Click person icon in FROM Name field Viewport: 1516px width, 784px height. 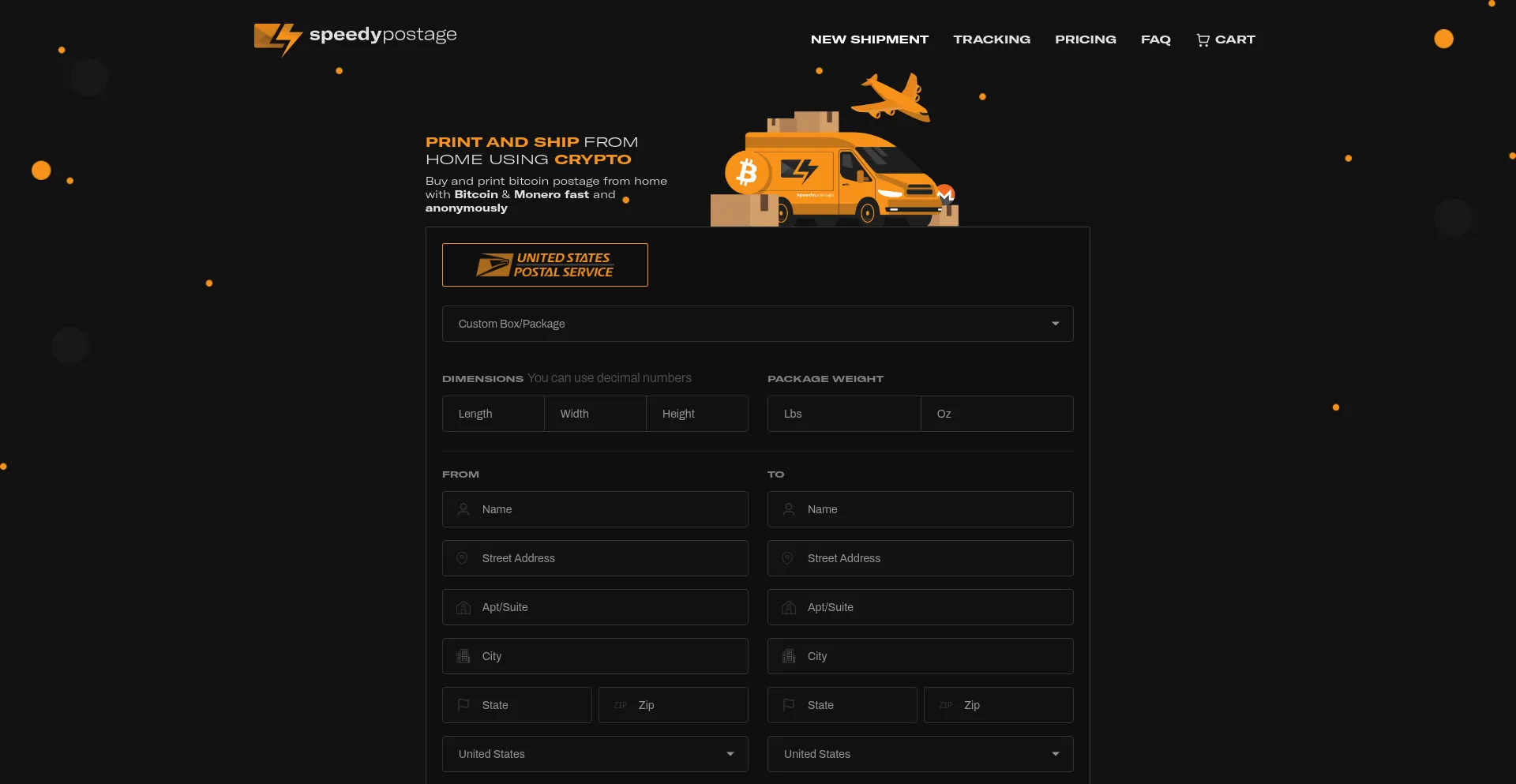click(463, 509)
